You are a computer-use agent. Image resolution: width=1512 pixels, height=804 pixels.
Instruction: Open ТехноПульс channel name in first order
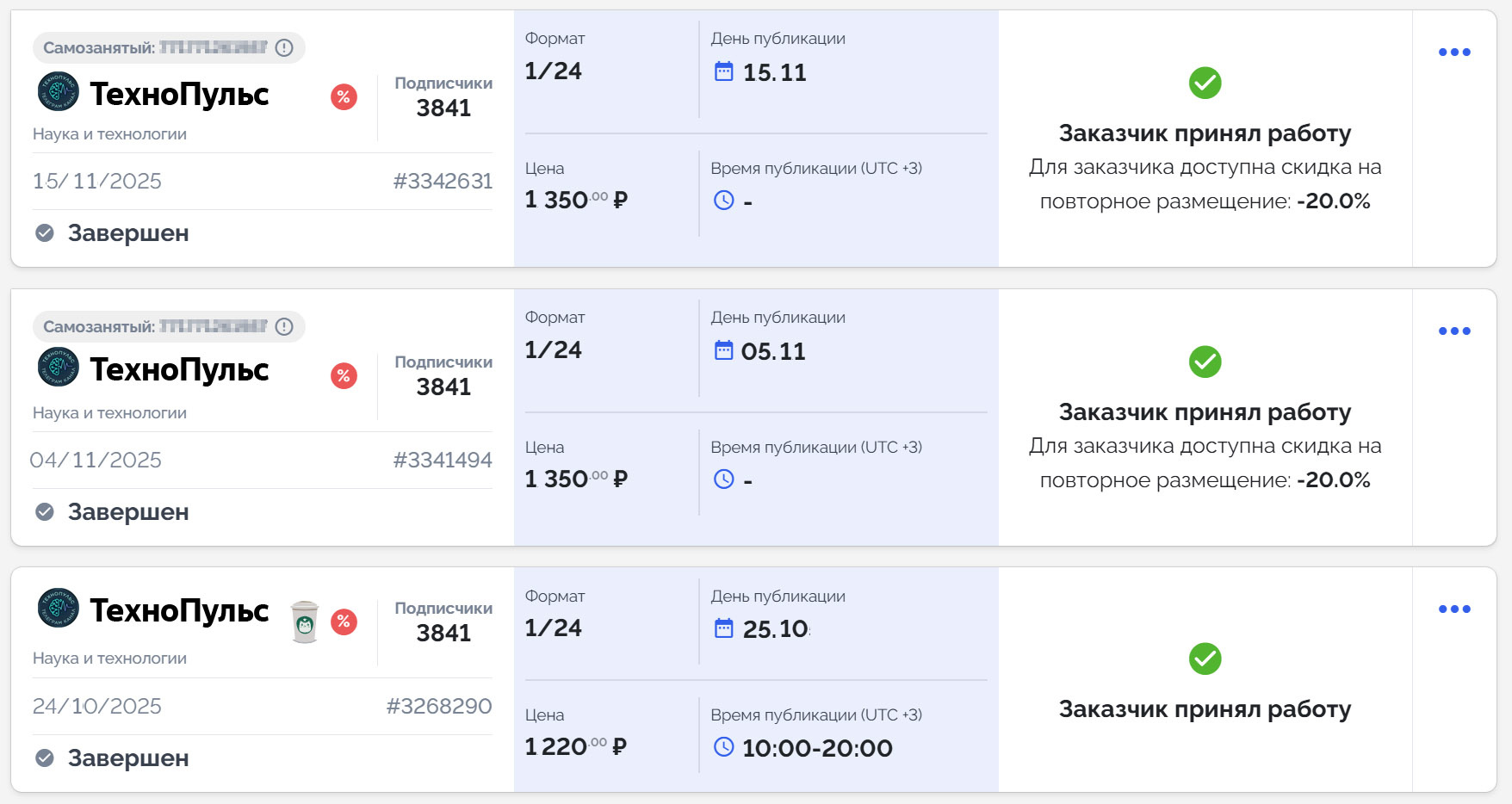click(x=179, y=94)
